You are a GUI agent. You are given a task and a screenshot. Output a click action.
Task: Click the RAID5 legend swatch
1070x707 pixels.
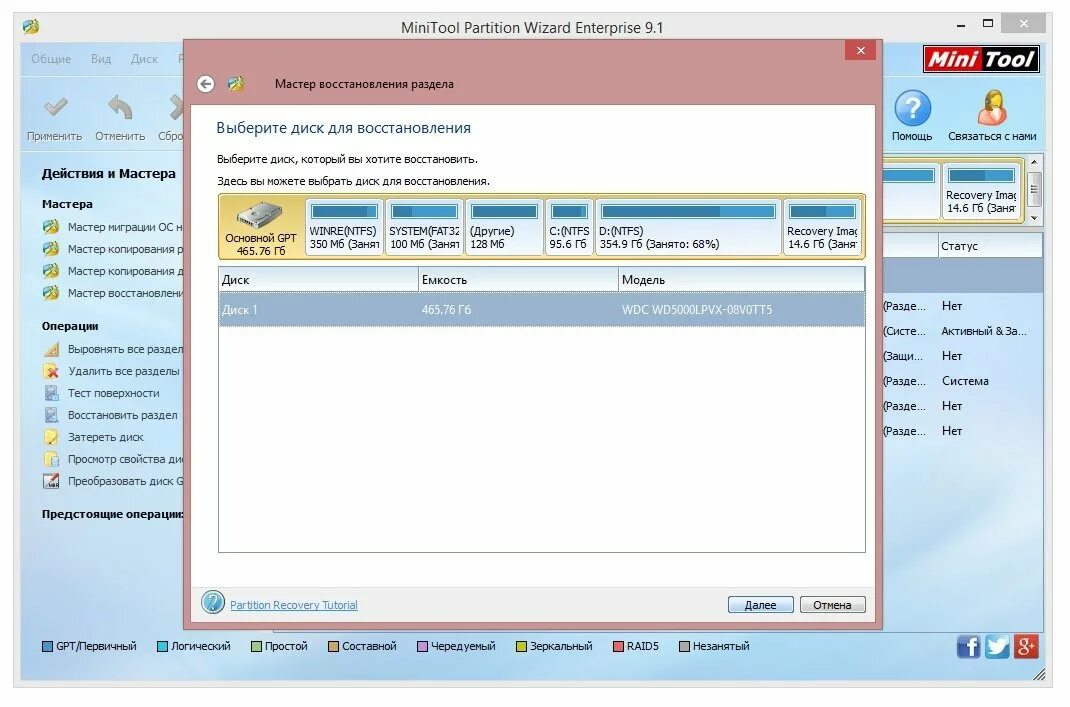618,646
